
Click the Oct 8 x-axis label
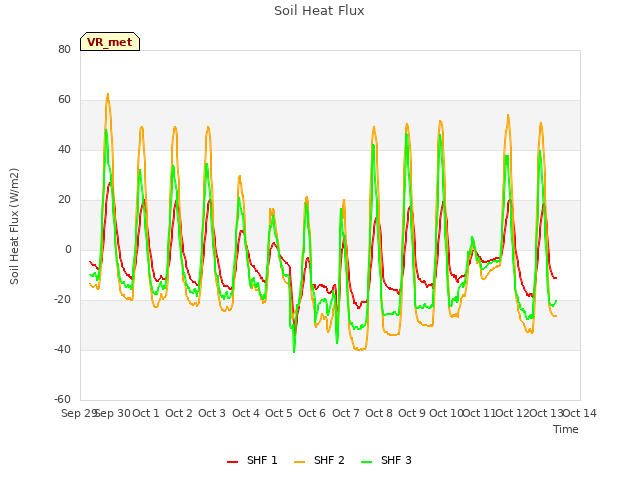pos(379,413)
